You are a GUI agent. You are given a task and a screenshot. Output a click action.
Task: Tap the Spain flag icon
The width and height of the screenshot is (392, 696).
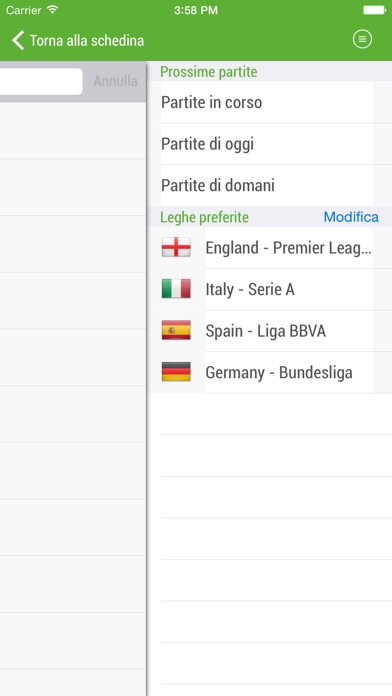pos(176,330)
